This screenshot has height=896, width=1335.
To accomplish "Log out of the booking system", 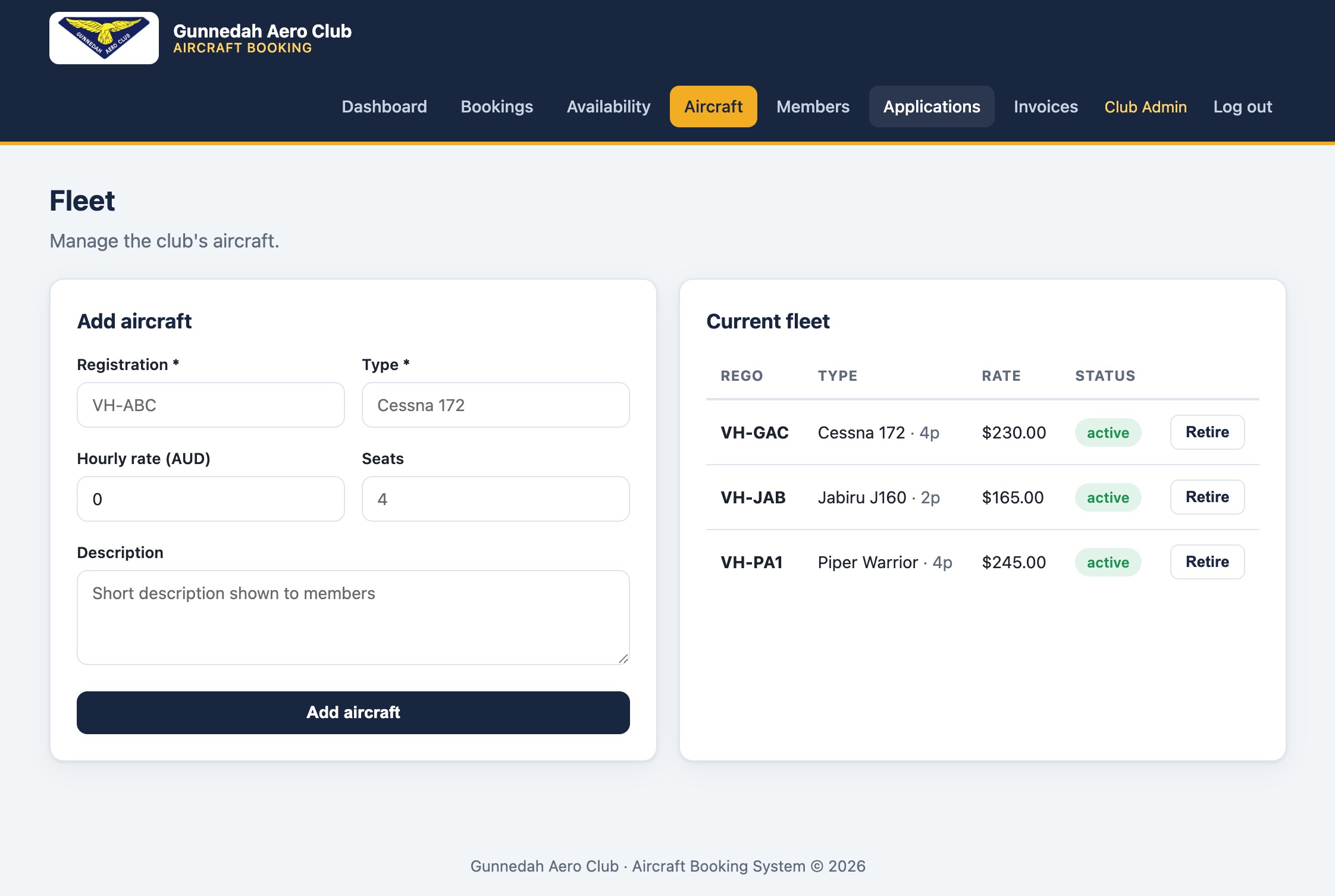I will tap(1243, 107).
